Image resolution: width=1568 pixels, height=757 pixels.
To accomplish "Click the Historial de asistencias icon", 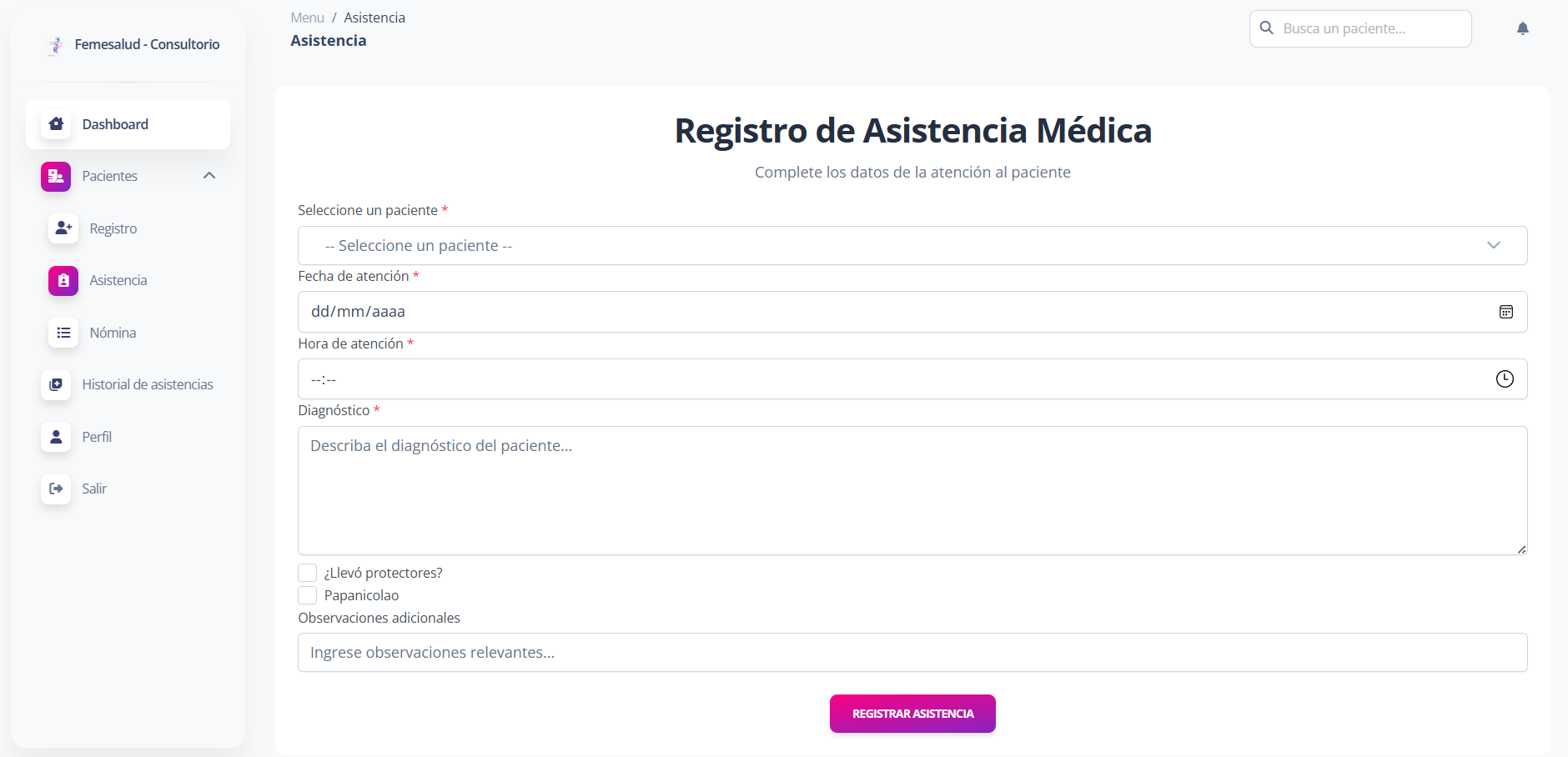I will tap(56, 384).
